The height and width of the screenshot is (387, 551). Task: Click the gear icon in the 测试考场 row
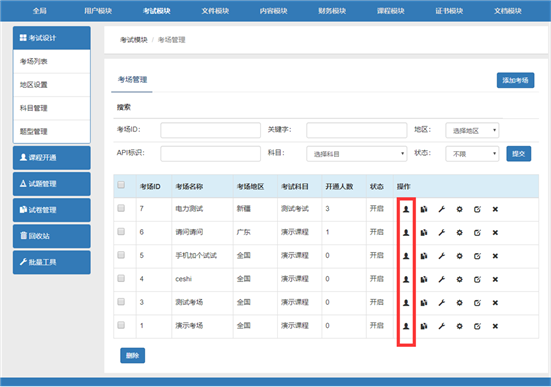pos(459,303)
